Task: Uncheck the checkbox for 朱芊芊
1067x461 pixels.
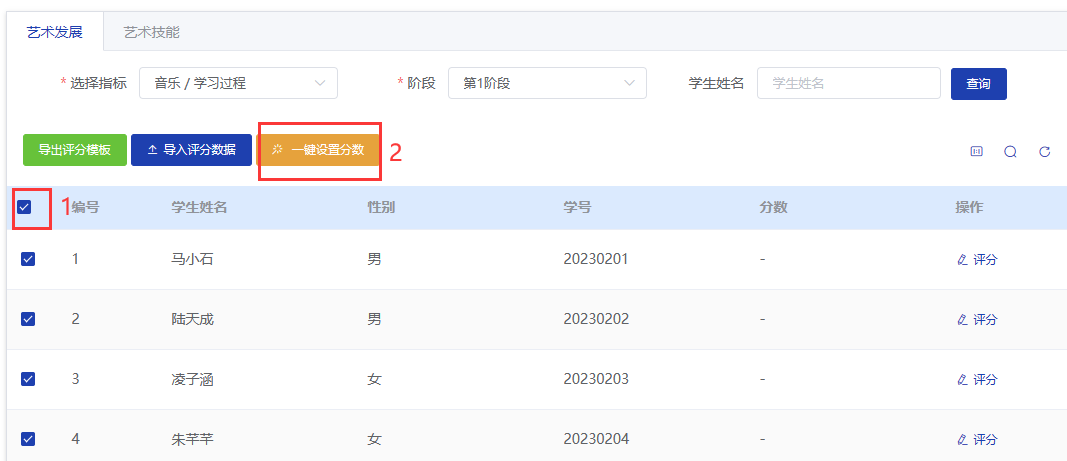Action: pyautogui.click(x=28, y=439)
